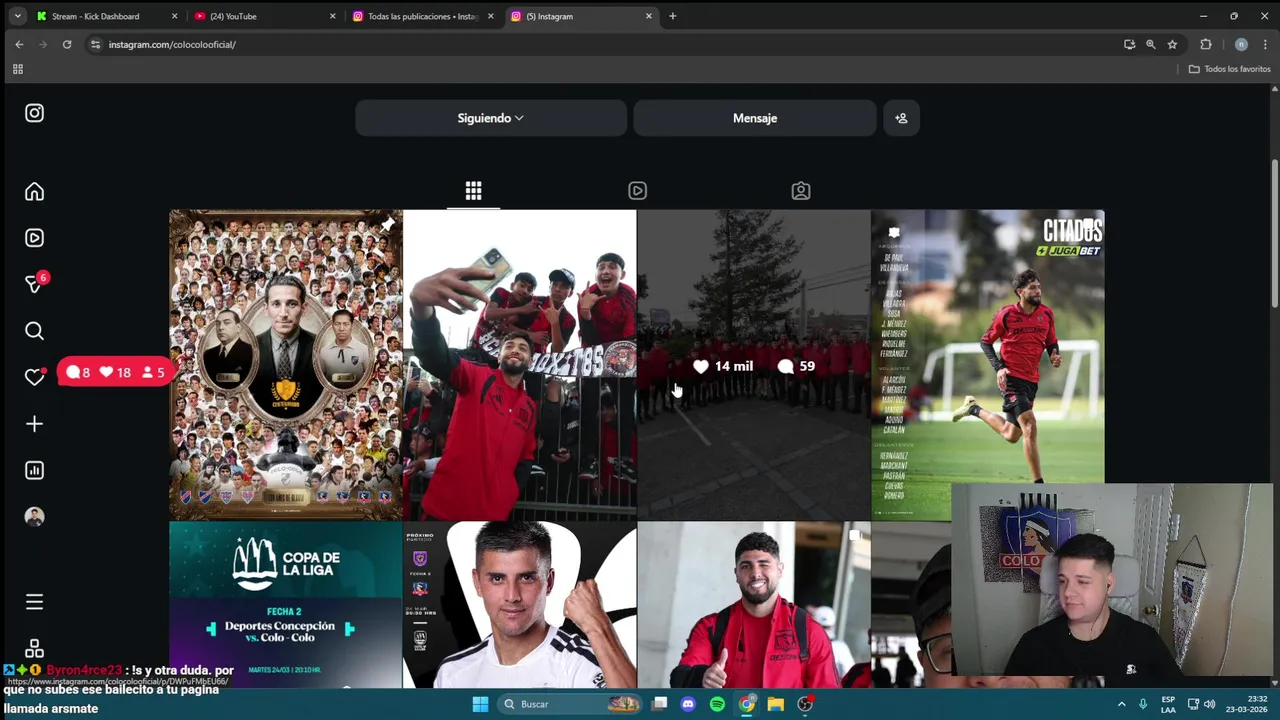Bookmark this page with the star
The width and height of the screenshot is (1280, 720).
[x=1172, y=44]
